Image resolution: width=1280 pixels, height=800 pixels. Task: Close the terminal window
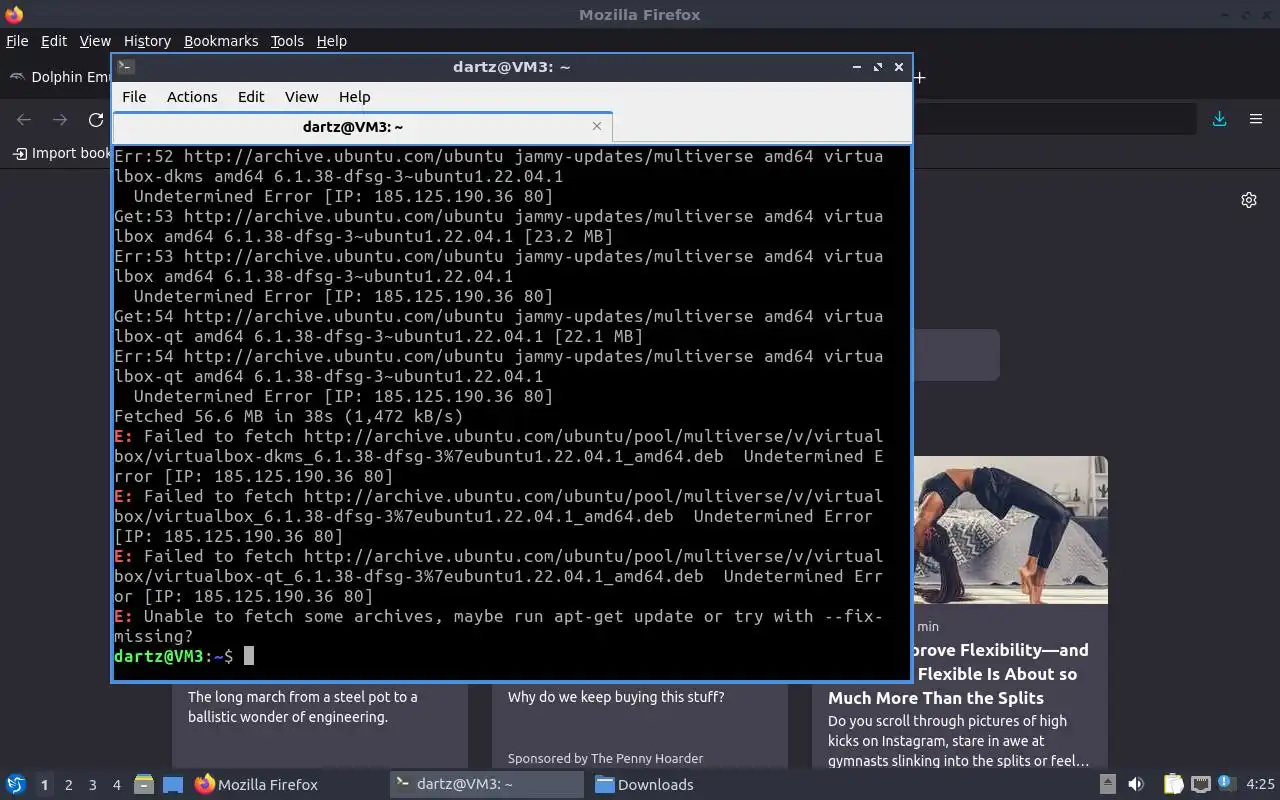point(899,67)
